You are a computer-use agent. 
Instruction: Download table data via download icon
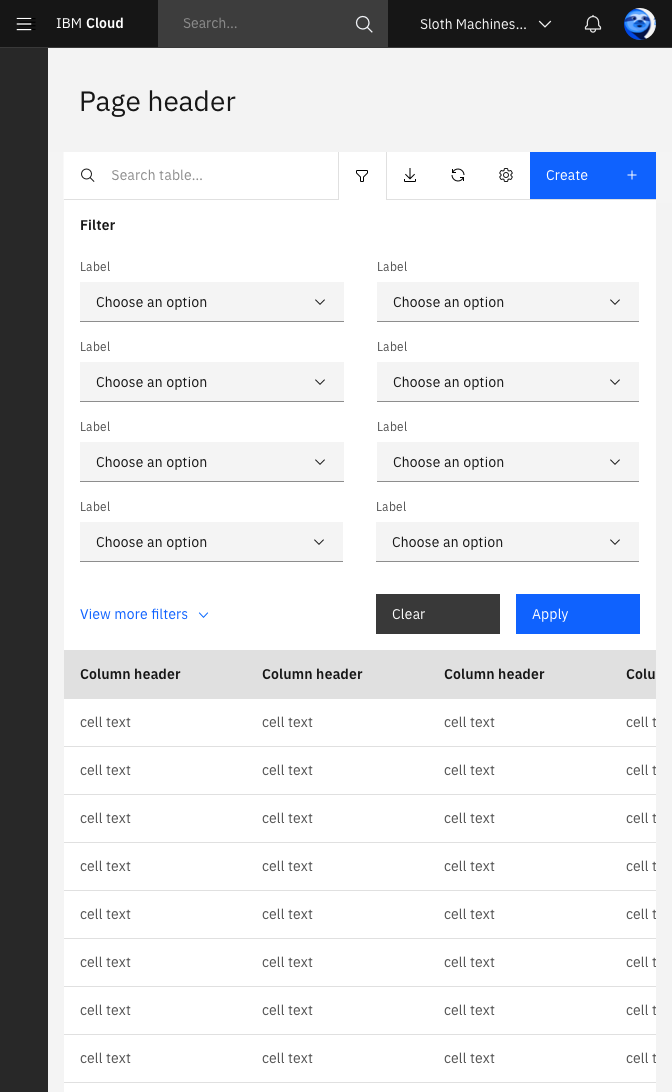[410, 176]
